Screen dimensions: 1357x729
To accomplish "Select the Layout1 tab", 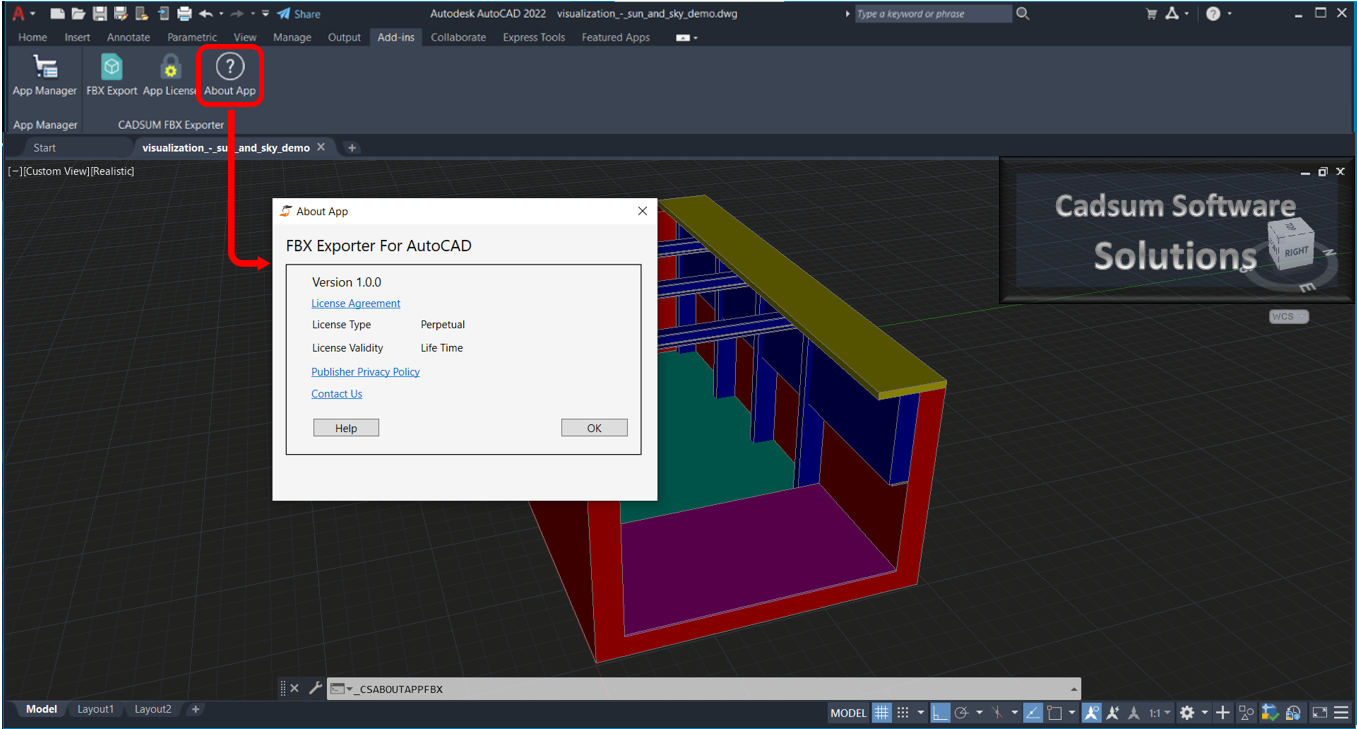I will click(x=96, y=709).
